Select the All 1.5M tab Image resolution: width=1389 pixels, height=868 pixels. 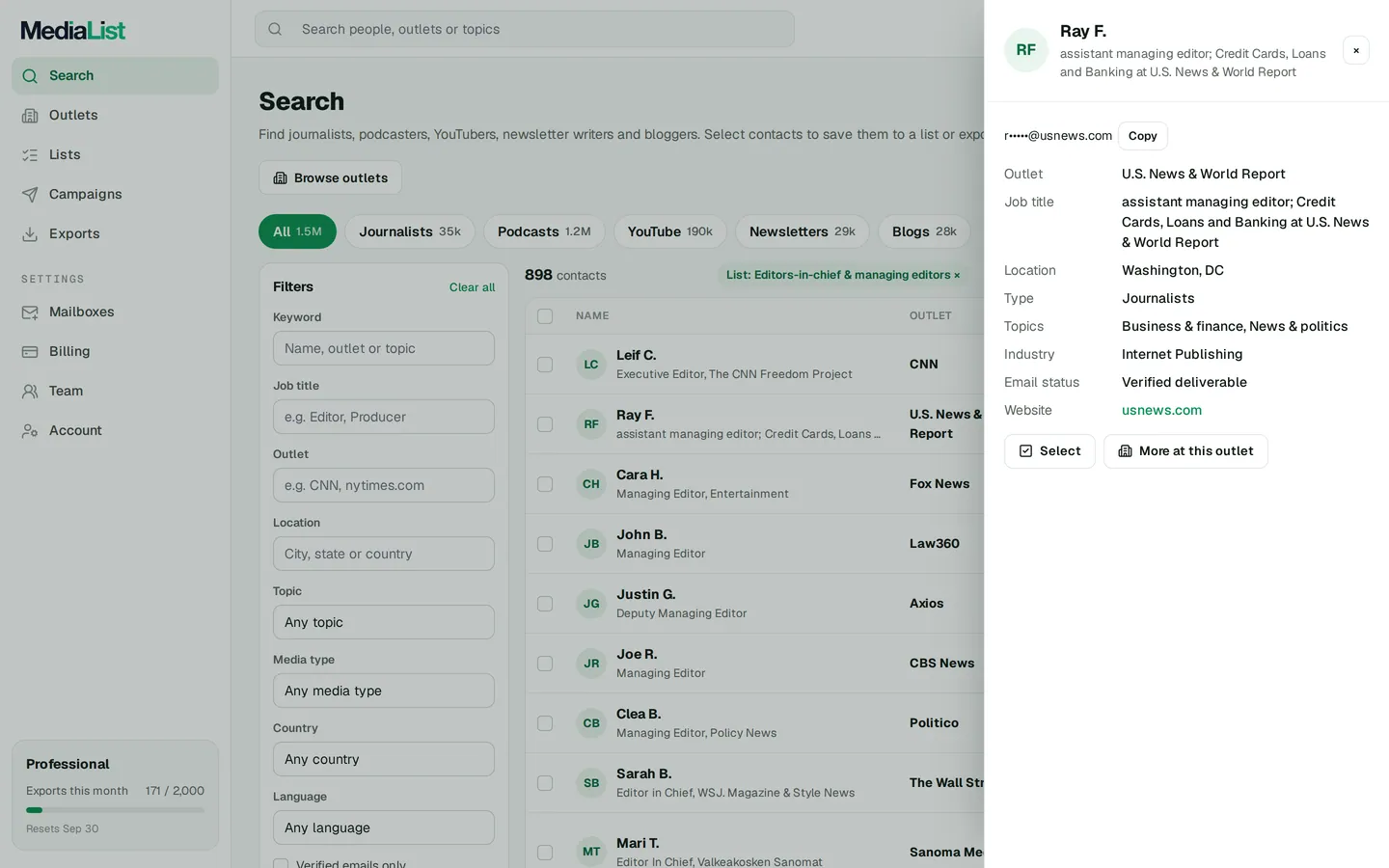click(297, 231)
